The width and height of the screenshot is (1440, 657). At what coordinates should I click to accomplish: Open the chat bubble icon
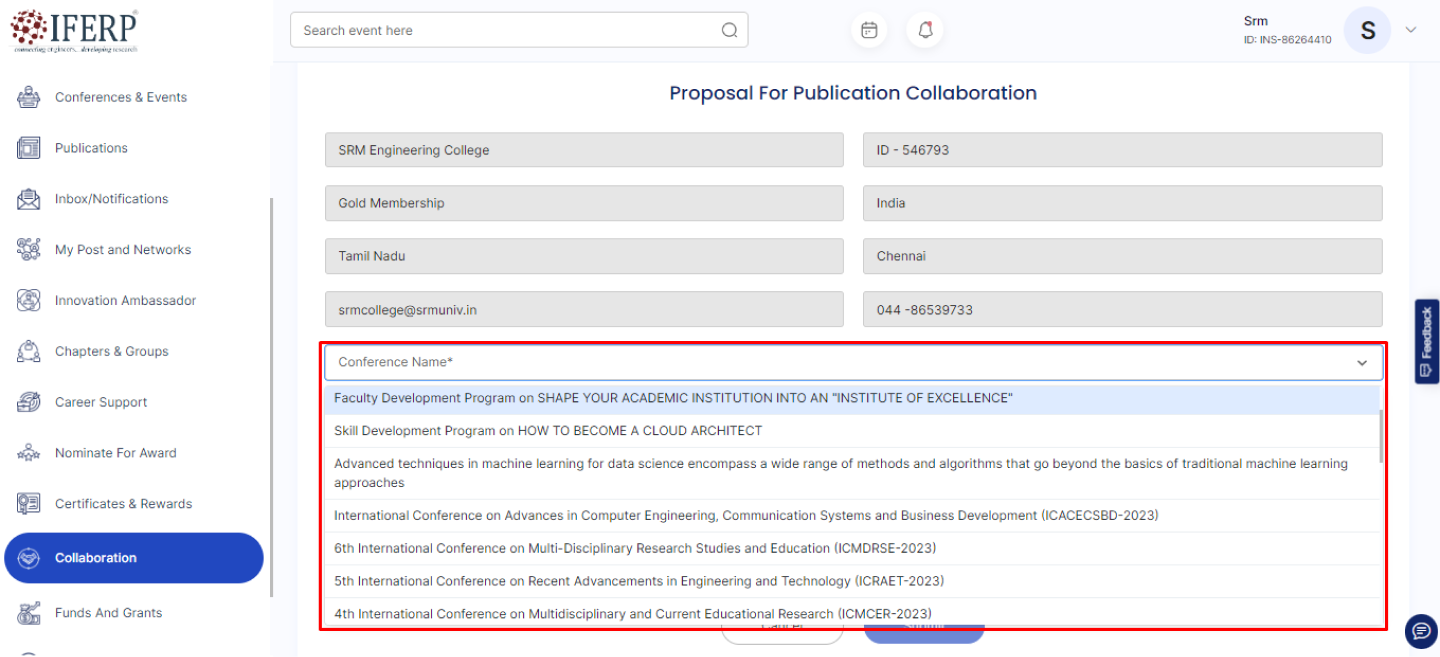[x=1420, y=631]
